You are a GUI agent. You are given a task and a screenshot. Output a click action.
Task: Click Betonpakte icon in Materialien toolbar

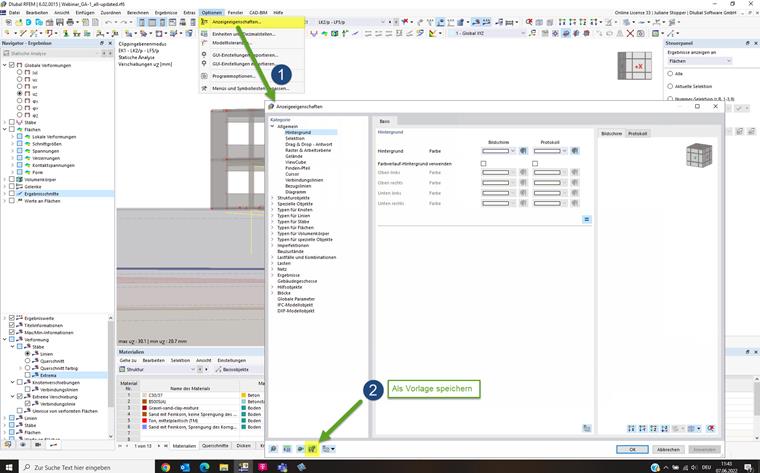pos(219,369)
